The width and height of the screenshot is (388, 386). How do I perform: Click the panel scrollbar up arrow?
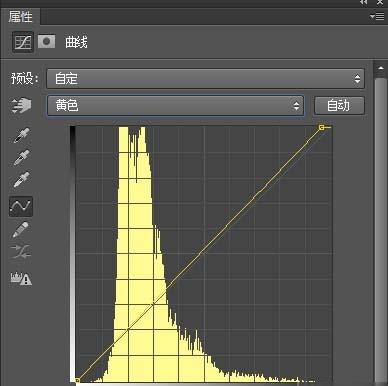point(380,68)
